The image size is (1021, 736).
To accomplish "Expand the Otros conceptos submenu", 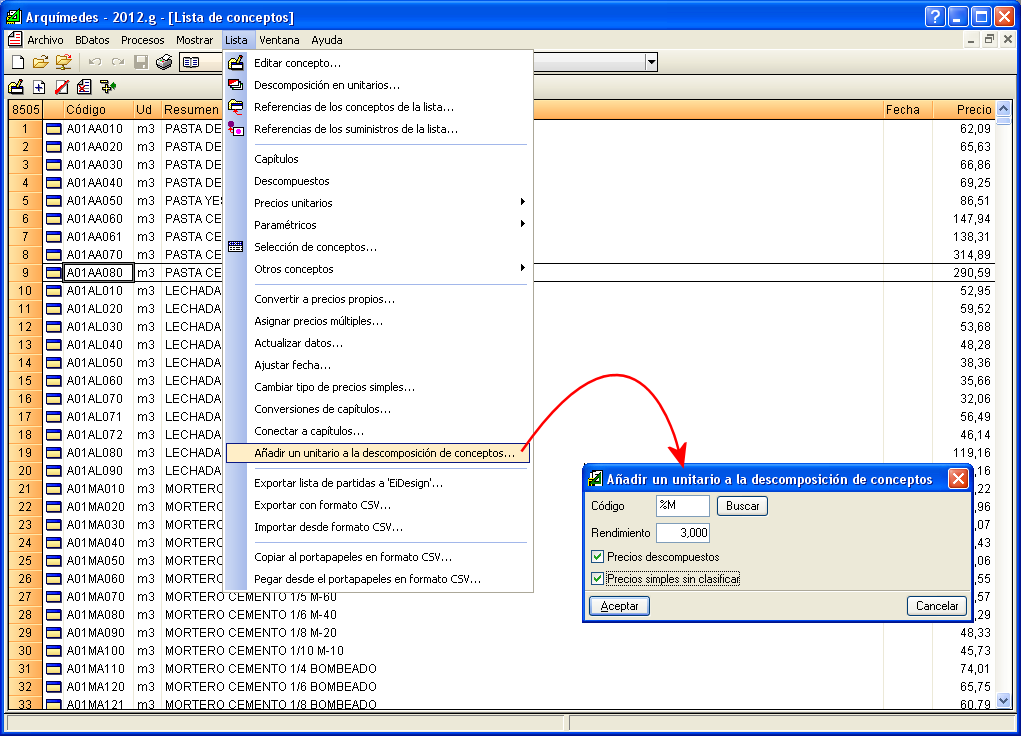I will coord(522,268).
